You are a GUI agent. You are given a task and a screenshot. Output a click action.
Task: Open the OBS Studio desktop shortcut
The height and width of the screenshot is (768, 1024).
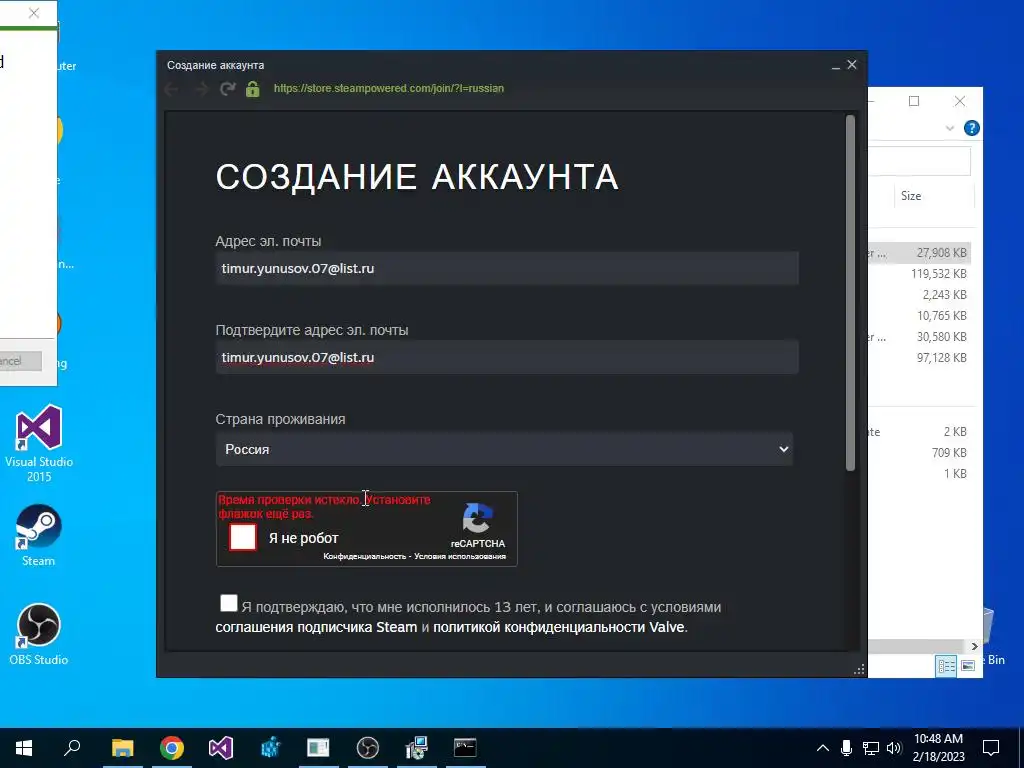point(39,634)
